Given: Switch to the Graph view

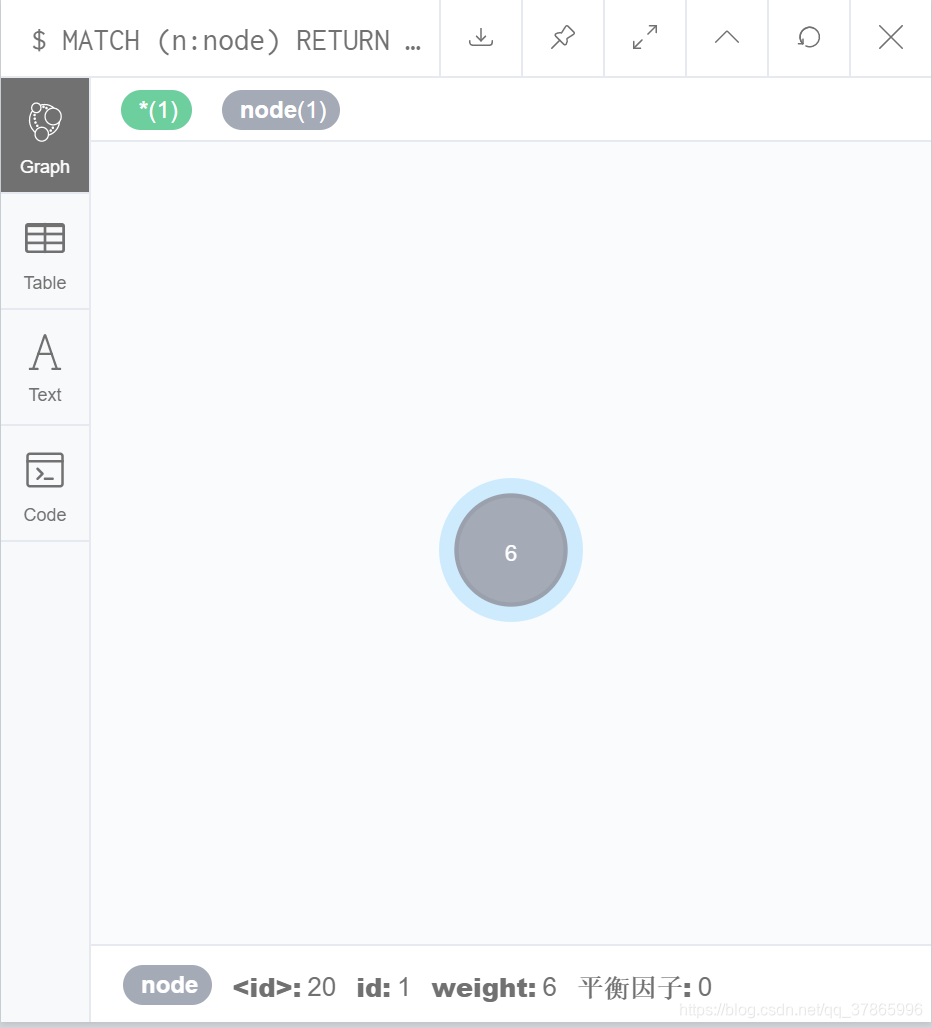Looking at the screenshot, I should (x=45, y=136).
